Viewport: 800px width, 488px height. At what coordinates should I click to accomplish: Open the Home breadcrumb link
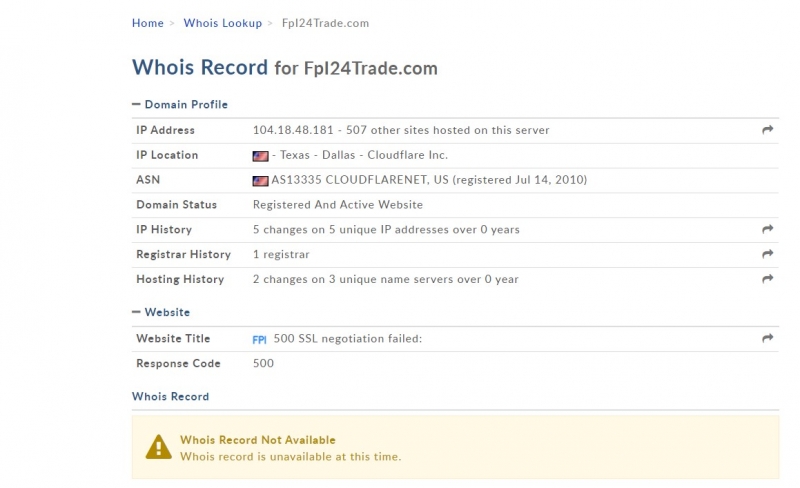click(147, 23)
